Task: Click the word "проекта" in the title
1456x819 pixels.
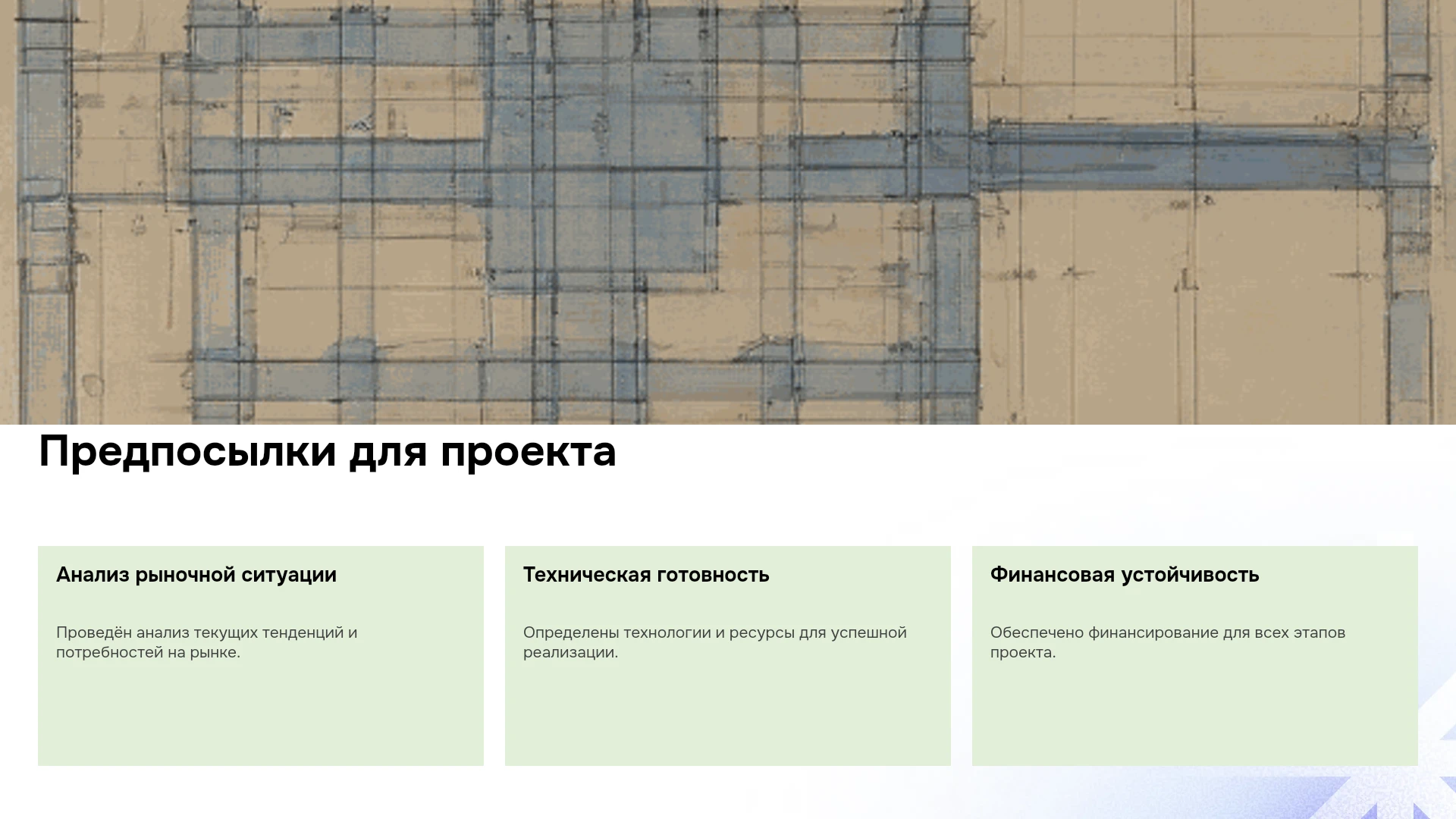Action: point(529,453)
